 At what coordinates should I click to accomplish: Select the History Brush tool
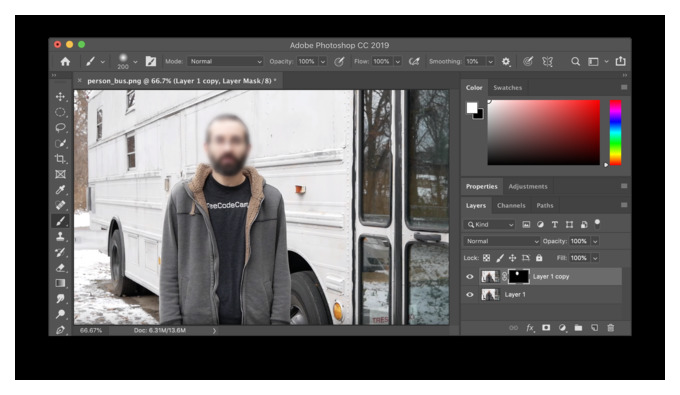[60, 252]
